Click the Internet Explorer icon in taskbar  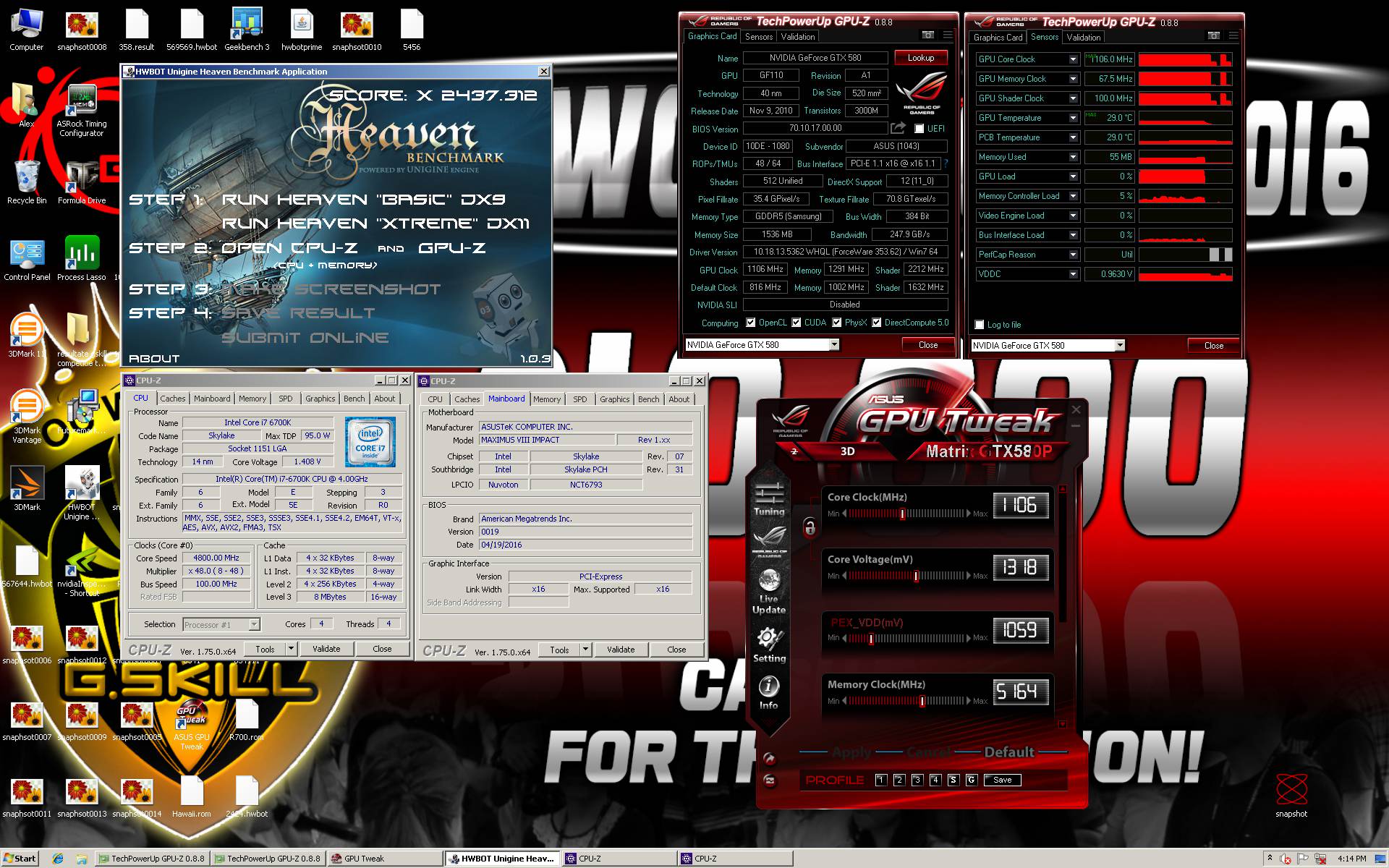coord(58,859)
